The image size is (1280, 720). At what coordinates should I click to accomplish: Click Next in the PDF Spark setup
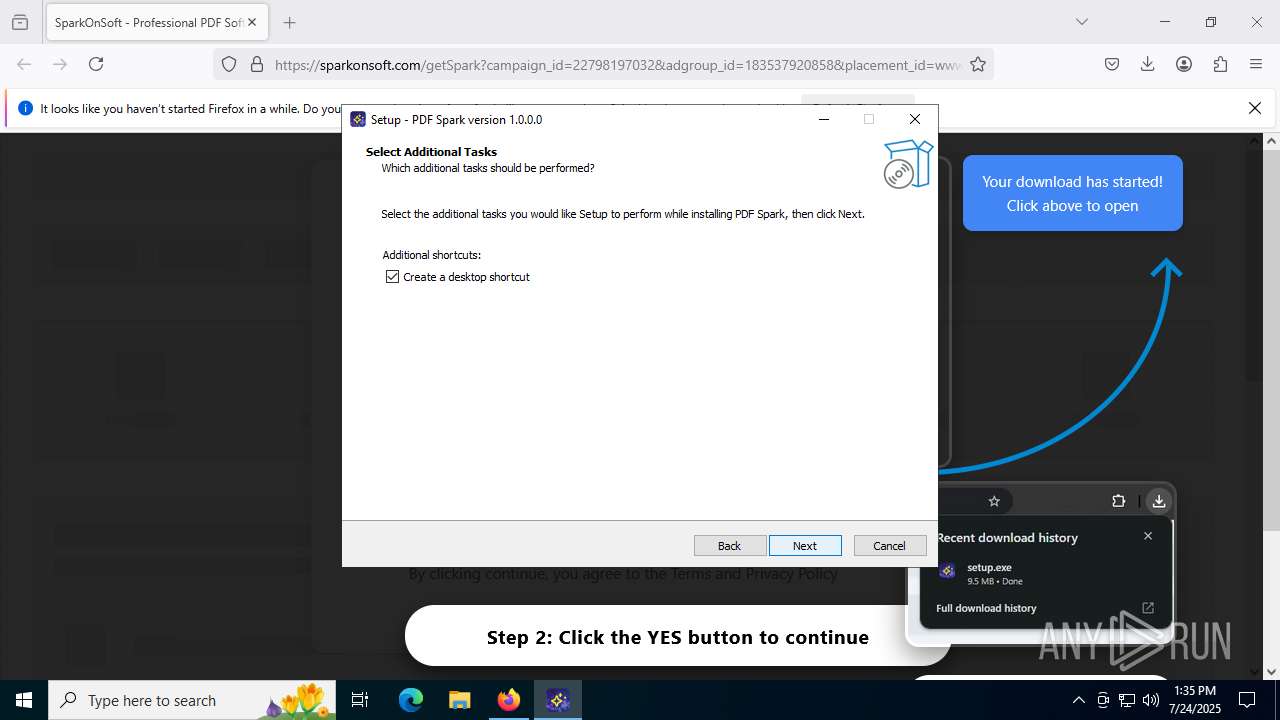coord(805,545)
